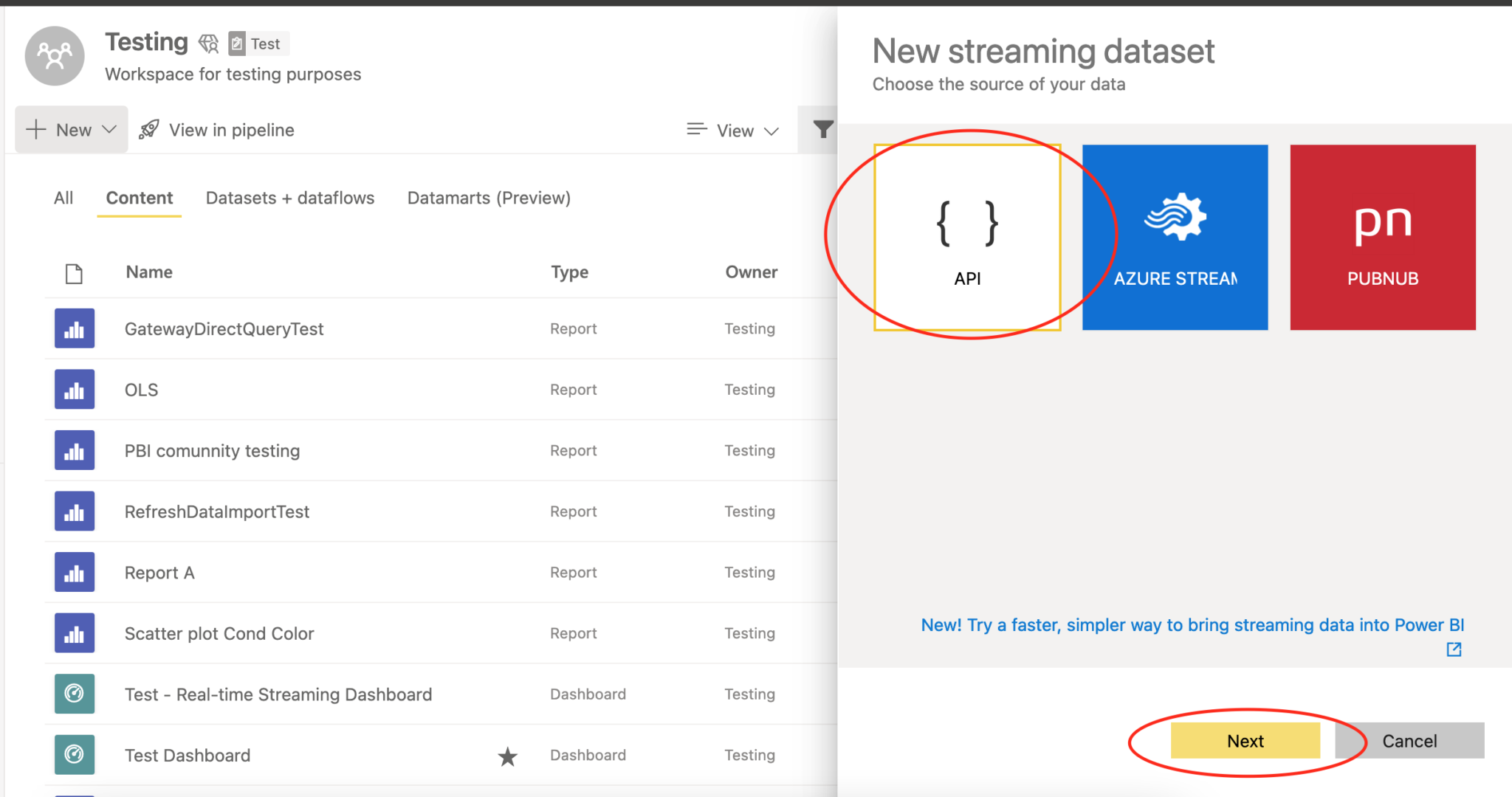Screen dimensions: 1512x797
Task: Click the GatewayDirectQueryTest report icon
Action: pos(74,328)
